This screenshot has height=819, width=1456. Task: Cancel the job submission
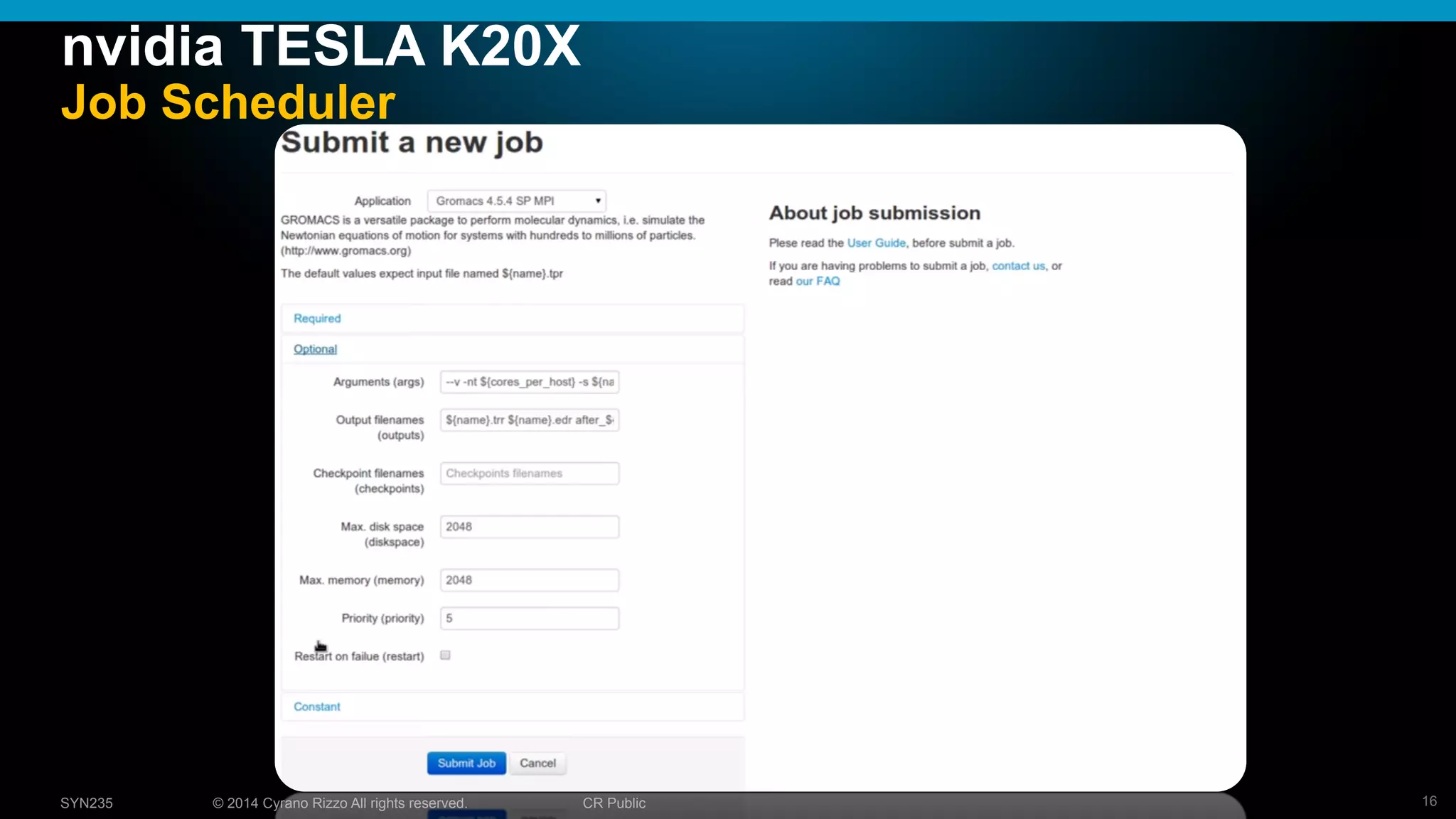[537, 763]
